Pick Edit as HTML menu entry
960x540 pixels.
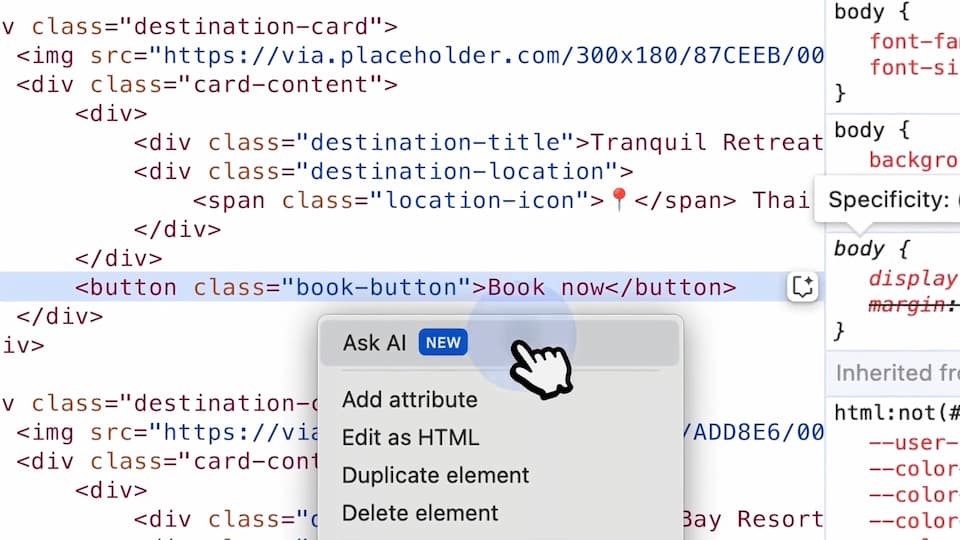click(x=410, y=438)
